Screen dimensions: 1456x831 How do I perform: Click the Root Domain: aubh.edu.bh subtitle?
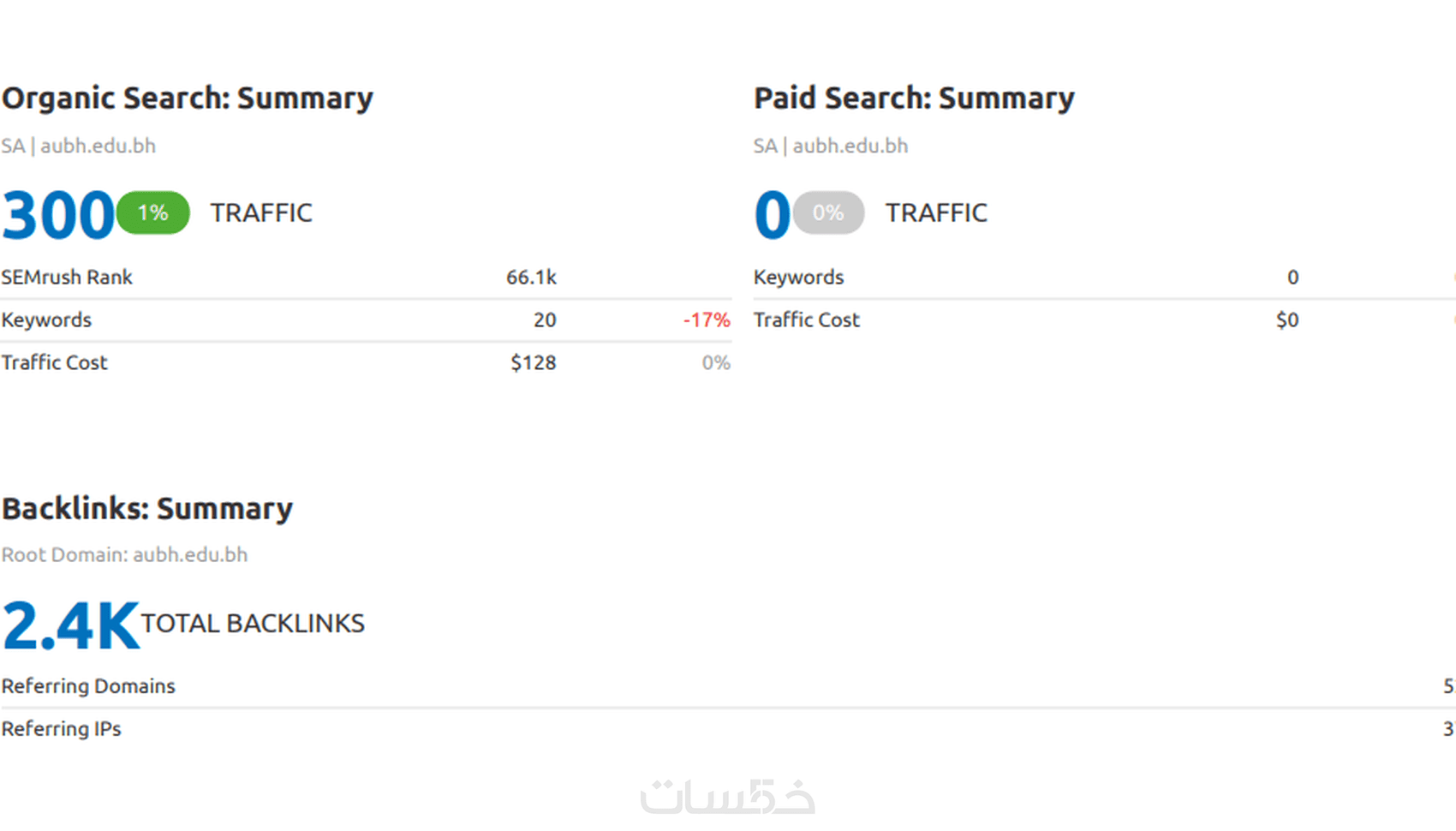125,555
